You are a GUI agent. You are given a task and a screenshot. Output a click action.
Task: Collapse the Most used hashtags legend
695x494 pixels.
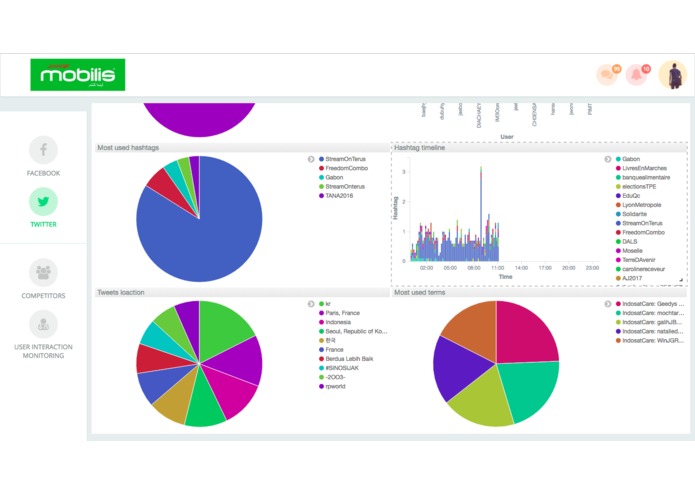pos(311,159)
